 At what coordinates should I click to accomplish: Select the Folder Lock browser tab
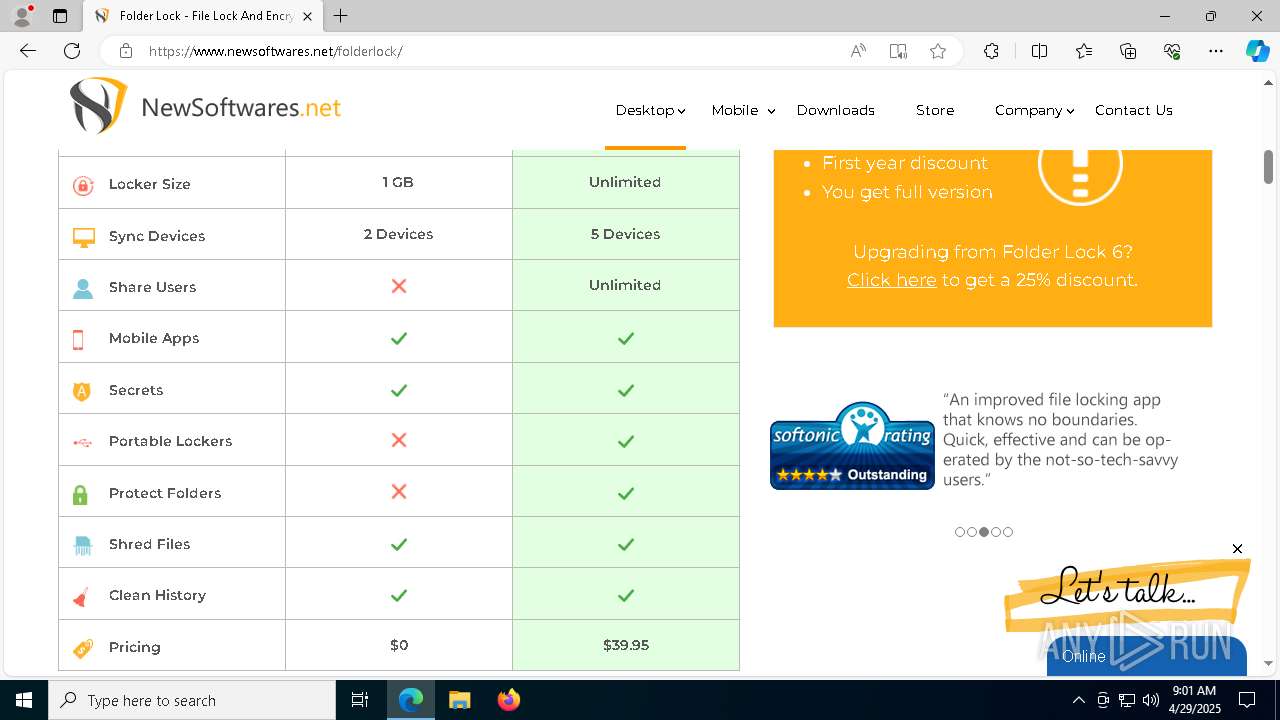tap(203, 16)
